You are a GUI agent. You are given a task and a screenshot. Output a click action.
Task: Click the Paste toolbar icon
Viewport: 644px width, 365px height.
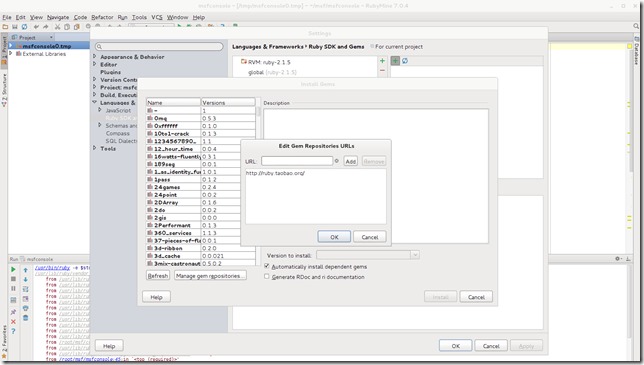pos(76,27)
